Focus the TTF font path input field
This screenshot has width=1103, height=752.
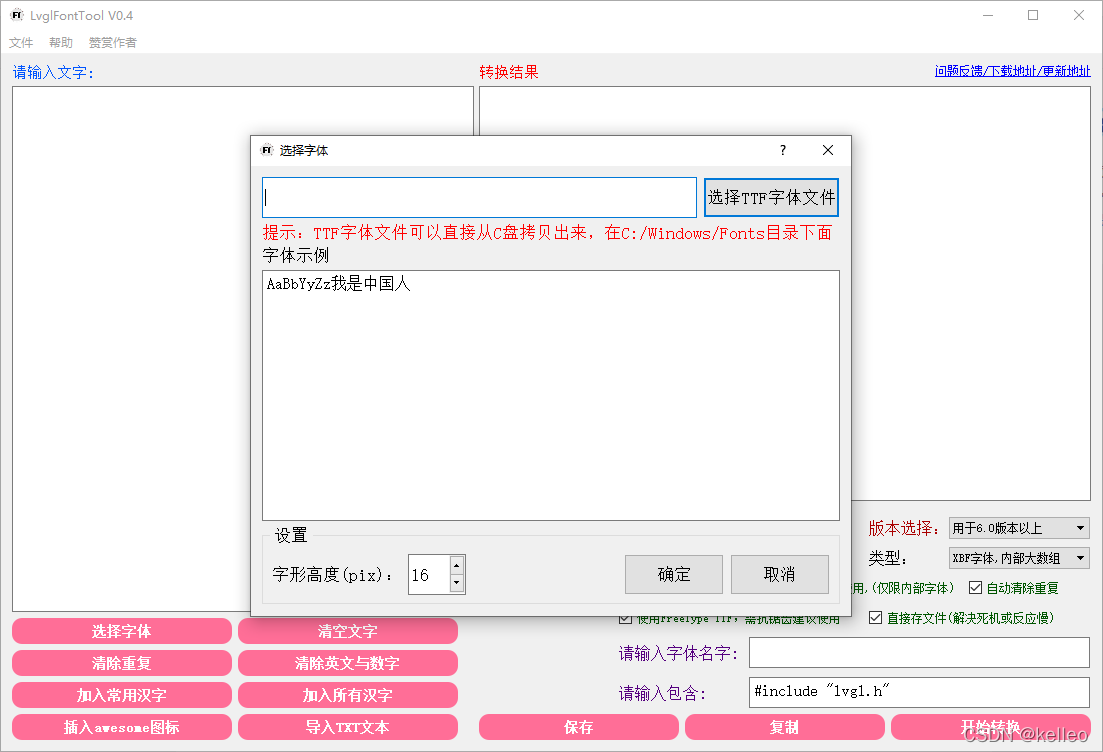479,198
